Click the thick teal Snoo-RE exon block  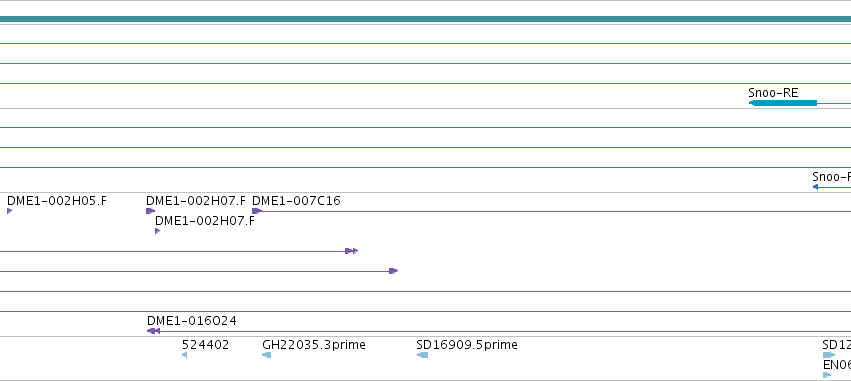(x=783, y=103)
